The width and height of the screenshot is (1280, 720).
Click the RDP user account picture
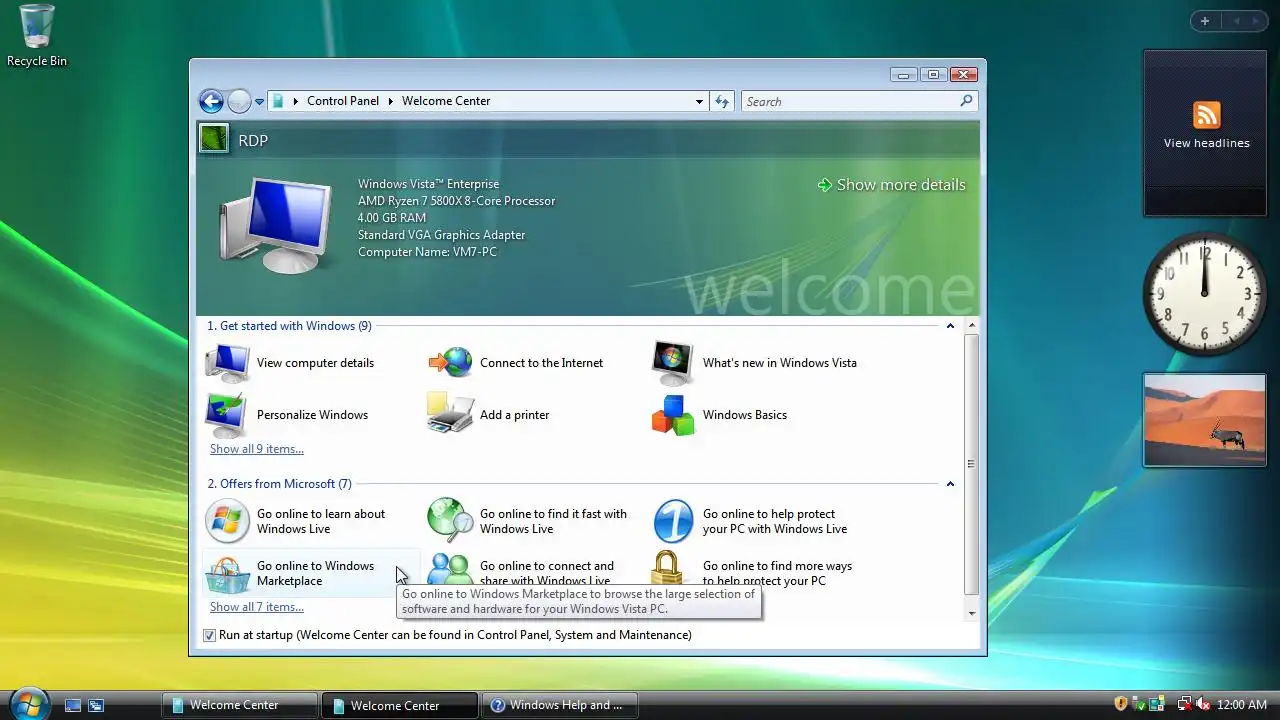(x=214, y=138)
